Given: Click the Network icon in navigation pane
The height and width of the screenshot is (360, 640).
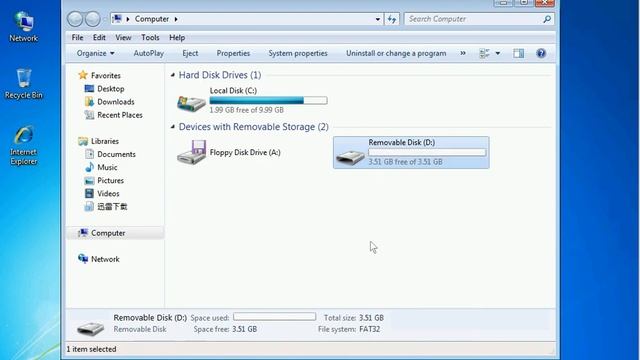Looking at the screenshot, I should coord(83,259).
